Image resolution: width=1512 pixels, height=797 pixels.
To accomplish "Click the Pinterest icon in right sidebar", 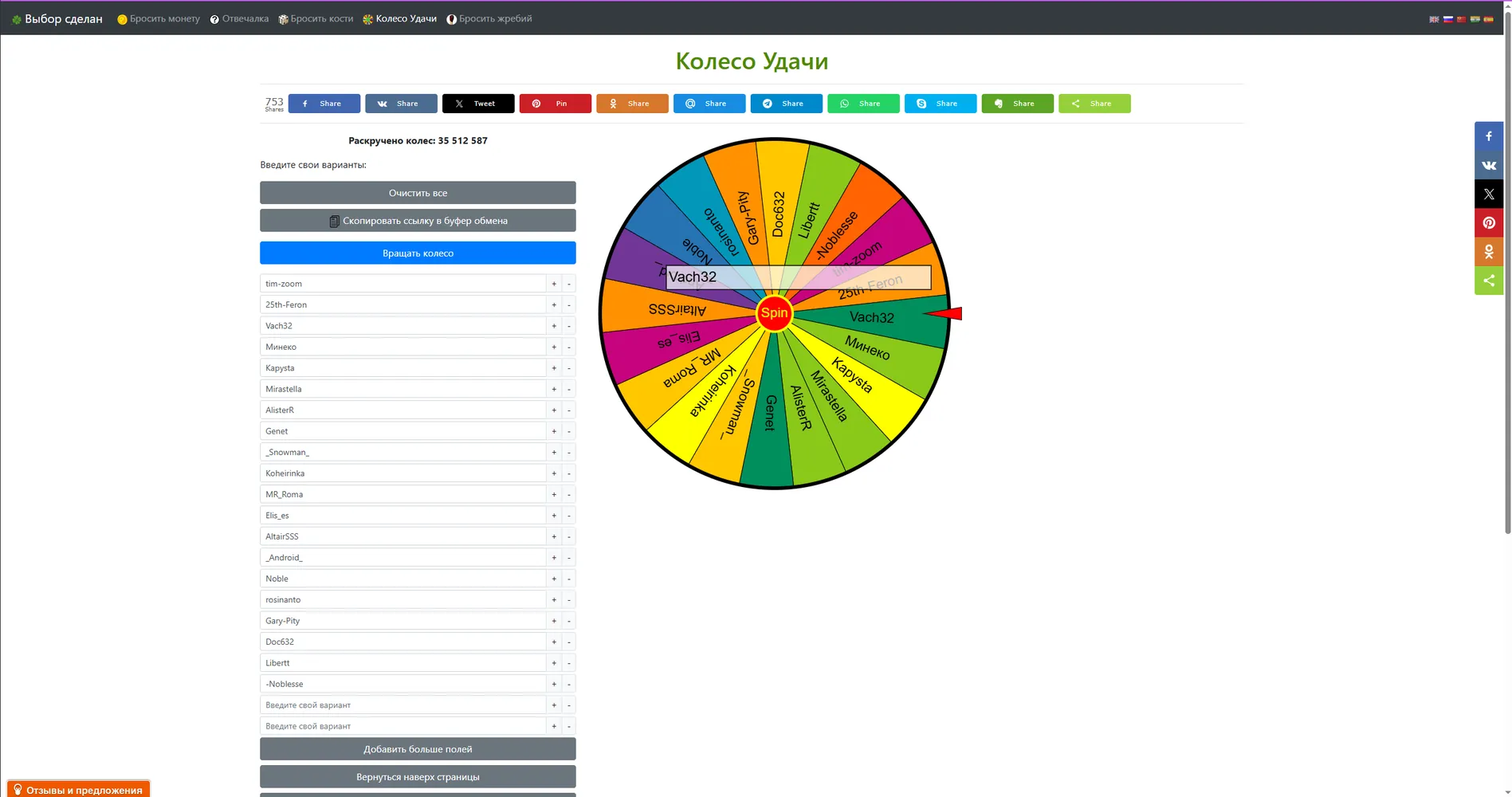I will pyautogui.click(x=1488, y=222).
